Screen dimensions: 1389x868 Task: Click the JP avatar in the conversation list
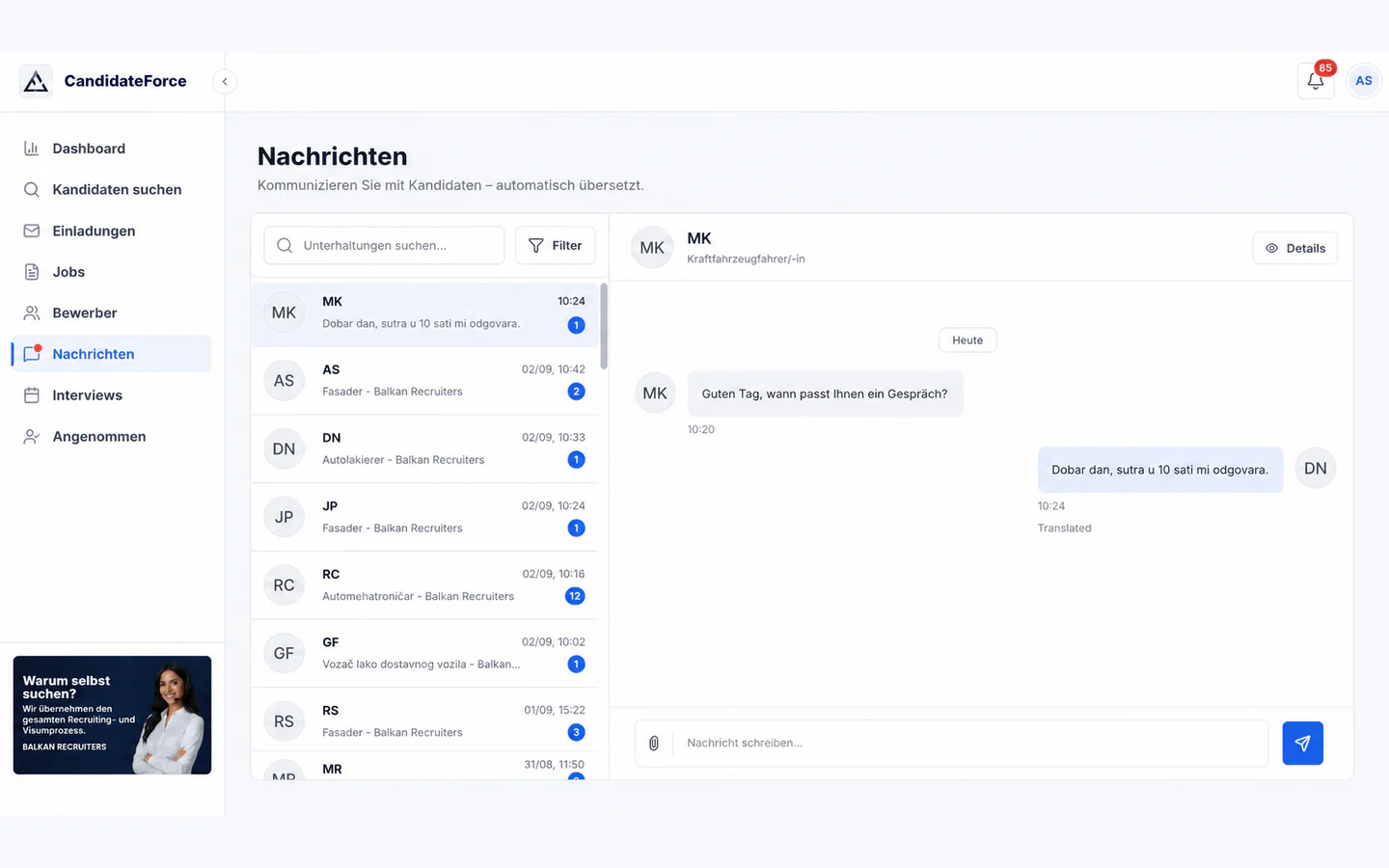coord(284,517)
